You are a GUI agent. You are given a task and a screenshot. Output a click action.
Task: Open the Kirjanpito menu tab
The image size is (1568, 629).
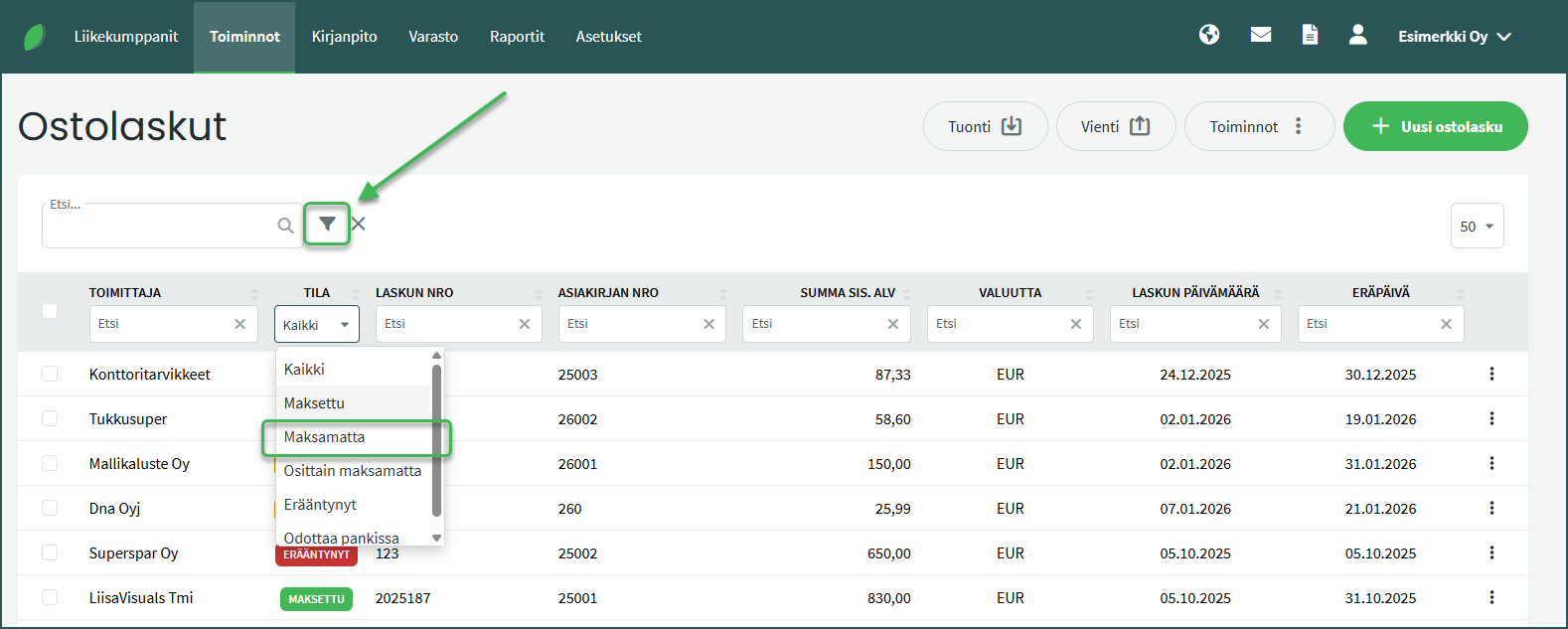[344, 37]
